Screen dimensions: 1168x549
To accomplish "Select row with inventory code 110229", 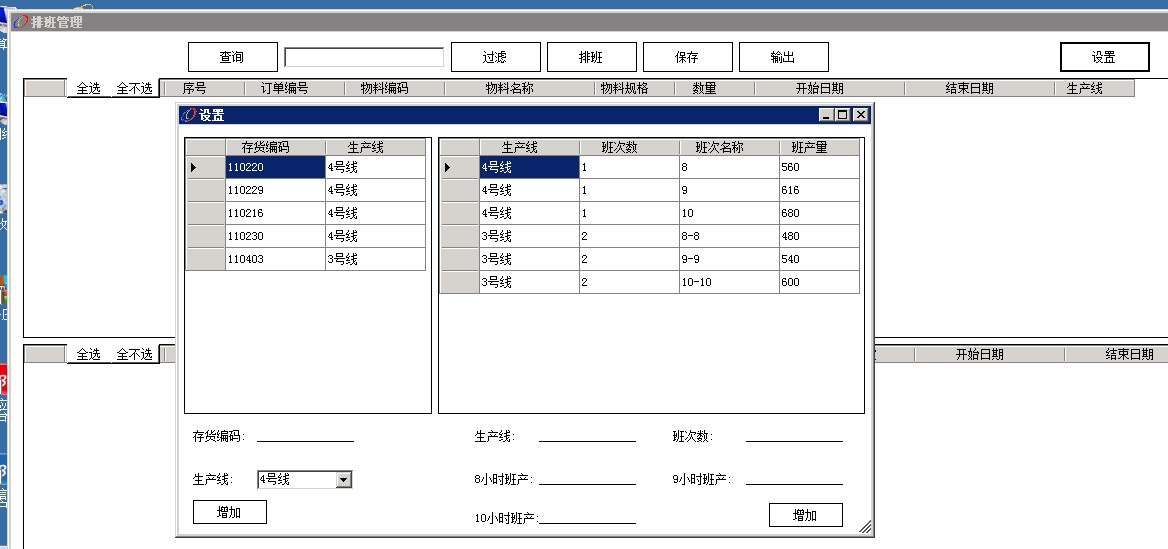I will pos(275,190).
